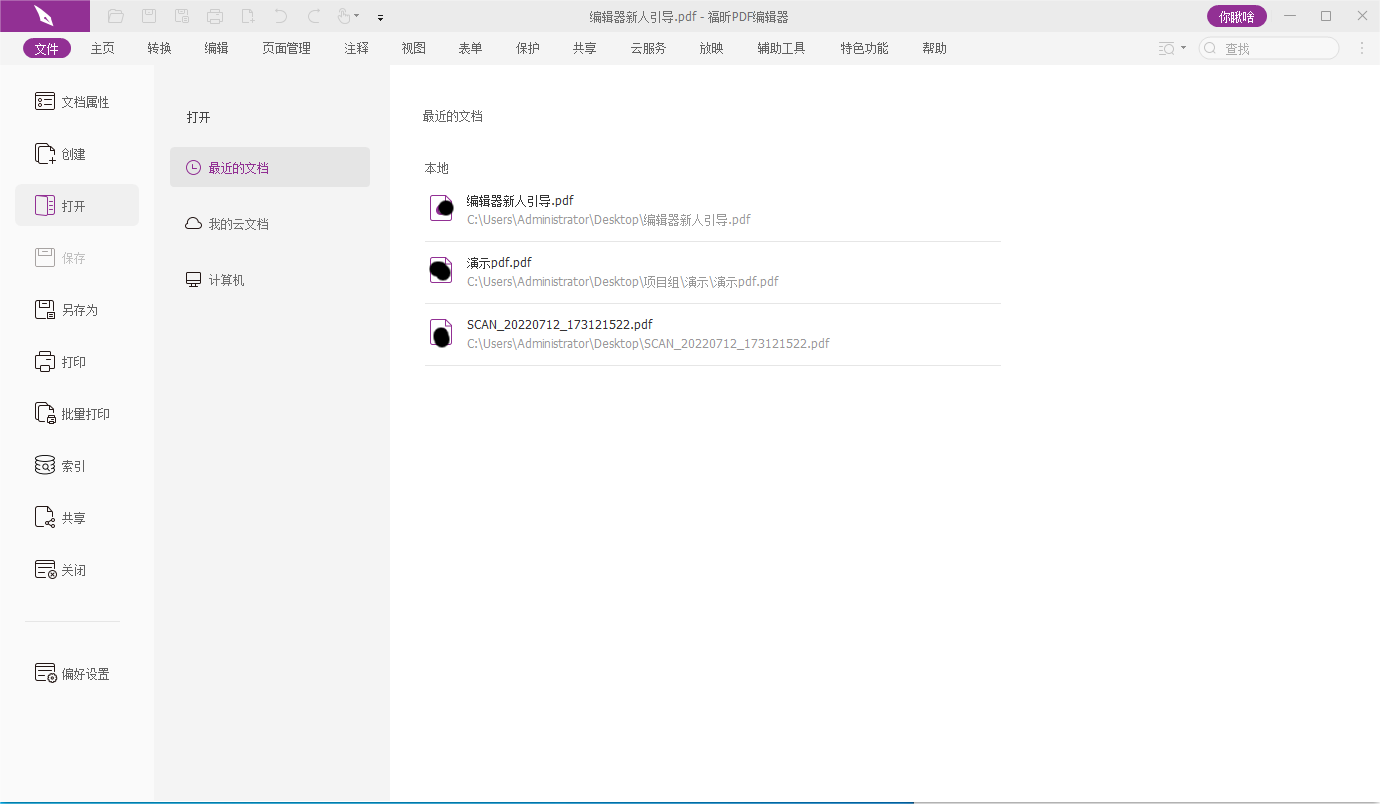Open the 页面管理 ribbon tab
Screen dimensions: 1380x804
click(286, 48)
